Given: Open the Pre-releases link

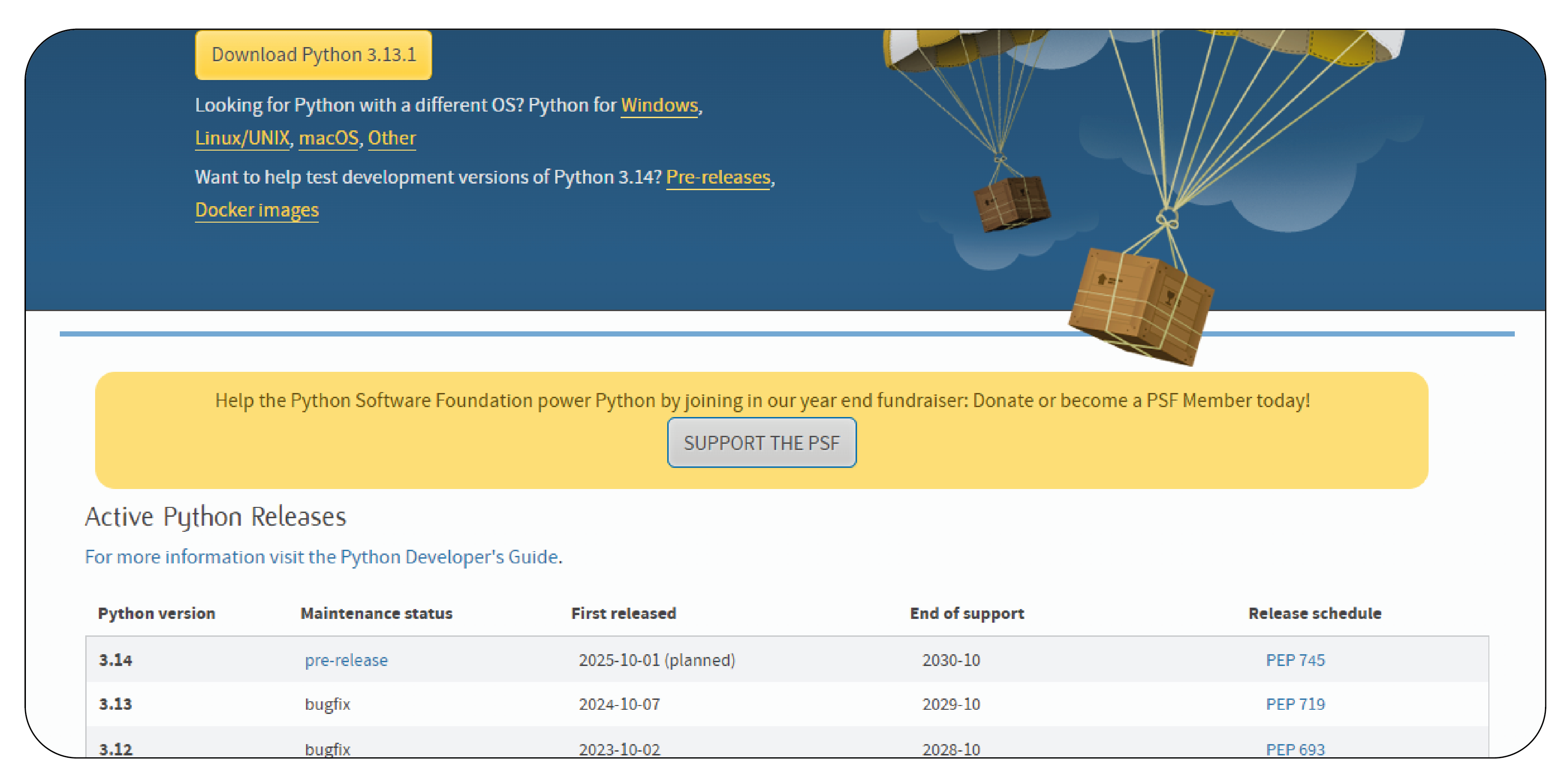Looking at the screenshot, I should tap(718, 177).
